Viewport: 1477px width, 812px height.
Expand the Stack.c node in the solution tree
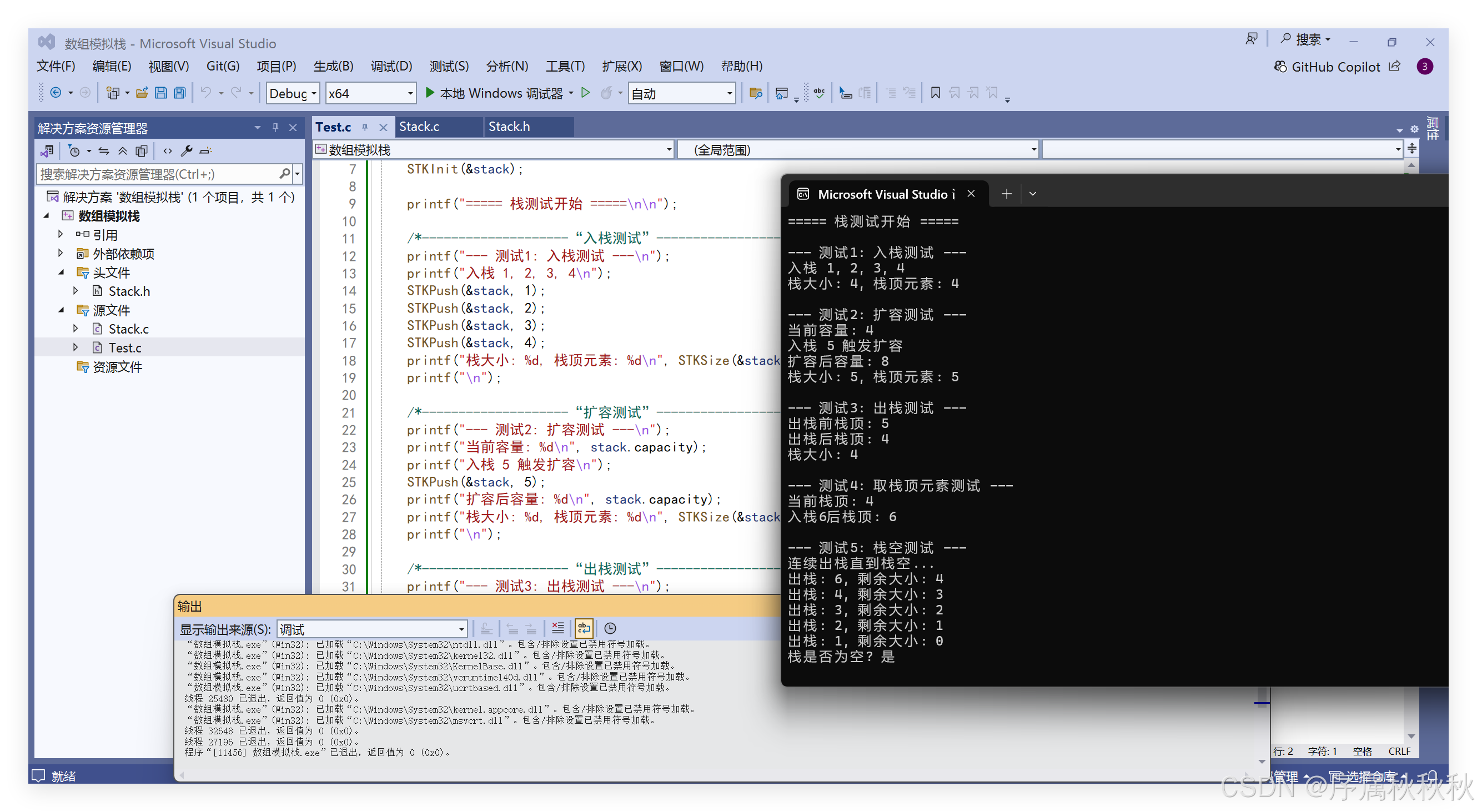click(76, 329)
